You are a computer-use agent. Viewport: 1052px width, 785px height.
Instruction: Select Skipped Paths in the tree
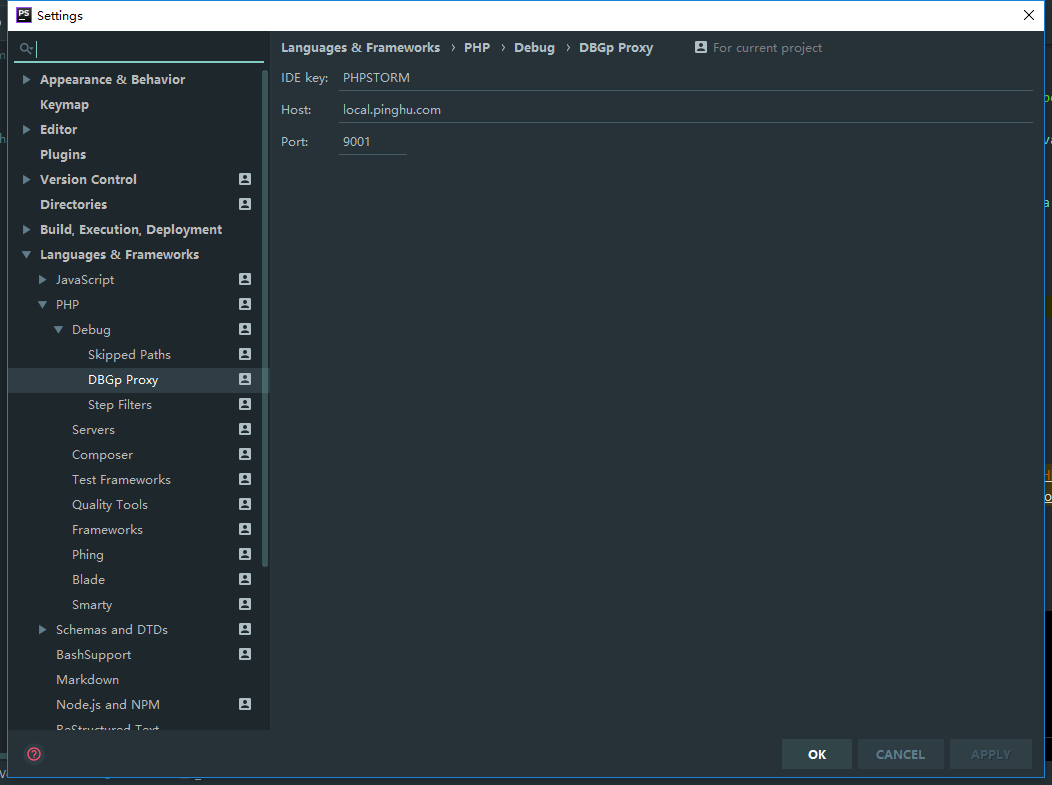click(x=129, y=354)
